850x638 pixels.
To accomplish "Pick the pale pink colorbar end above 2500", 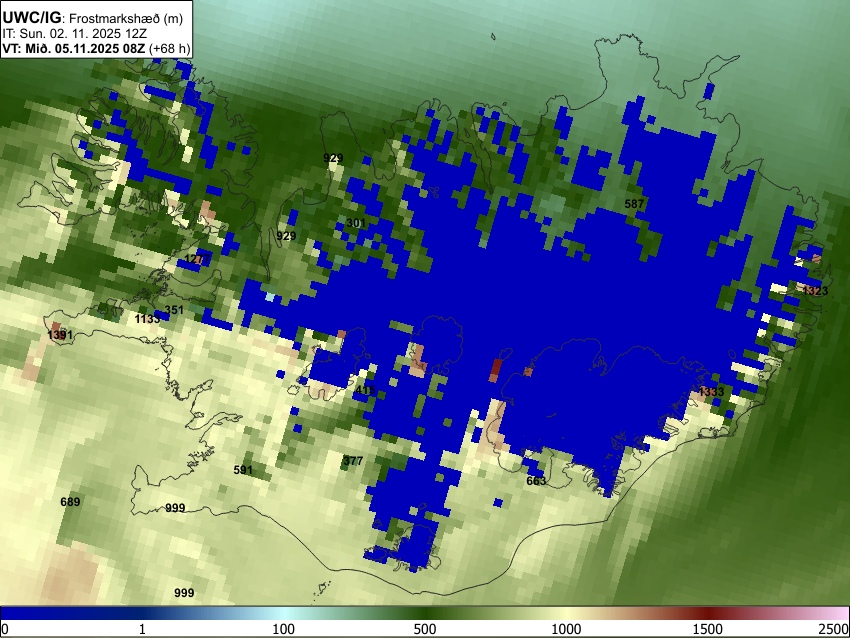I will point(838,613).
